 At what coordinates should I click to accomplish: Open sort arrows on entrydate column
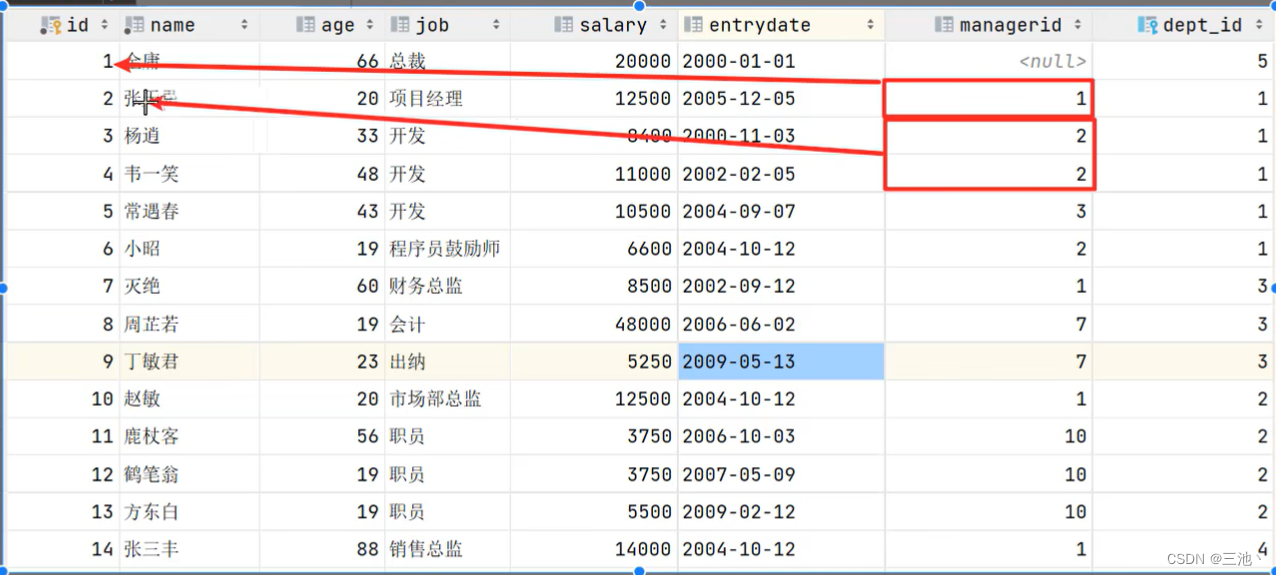(x=870, y=25)
